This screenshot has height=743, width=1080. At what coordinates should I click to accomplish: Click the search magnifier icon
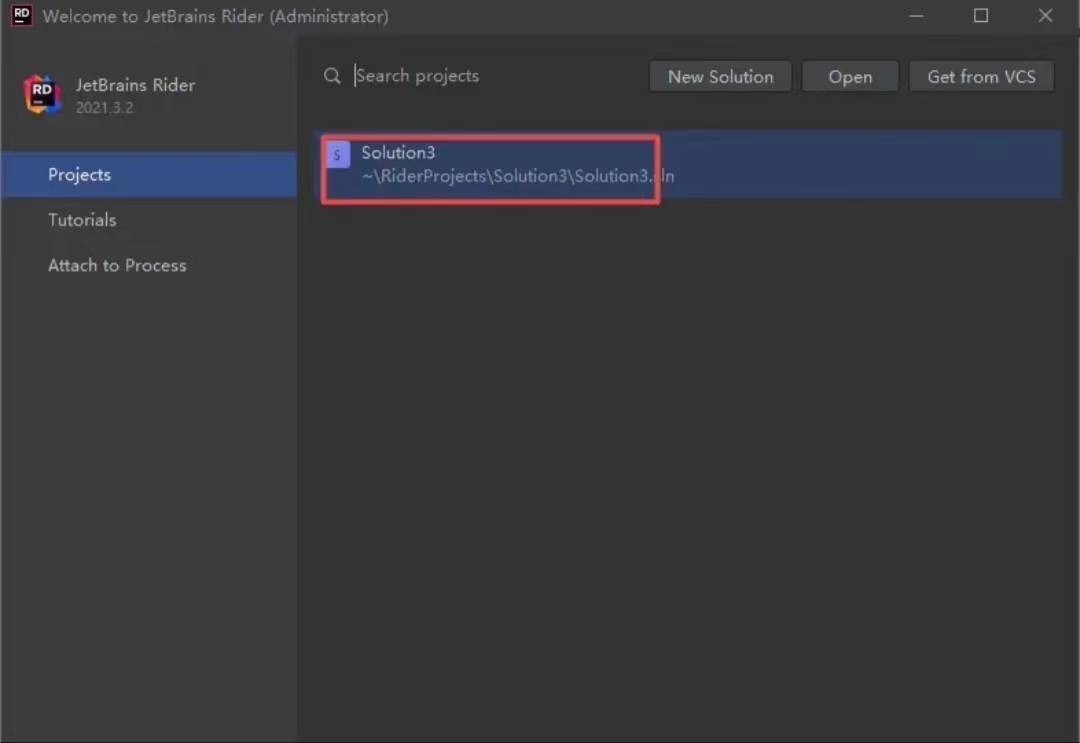332,76
